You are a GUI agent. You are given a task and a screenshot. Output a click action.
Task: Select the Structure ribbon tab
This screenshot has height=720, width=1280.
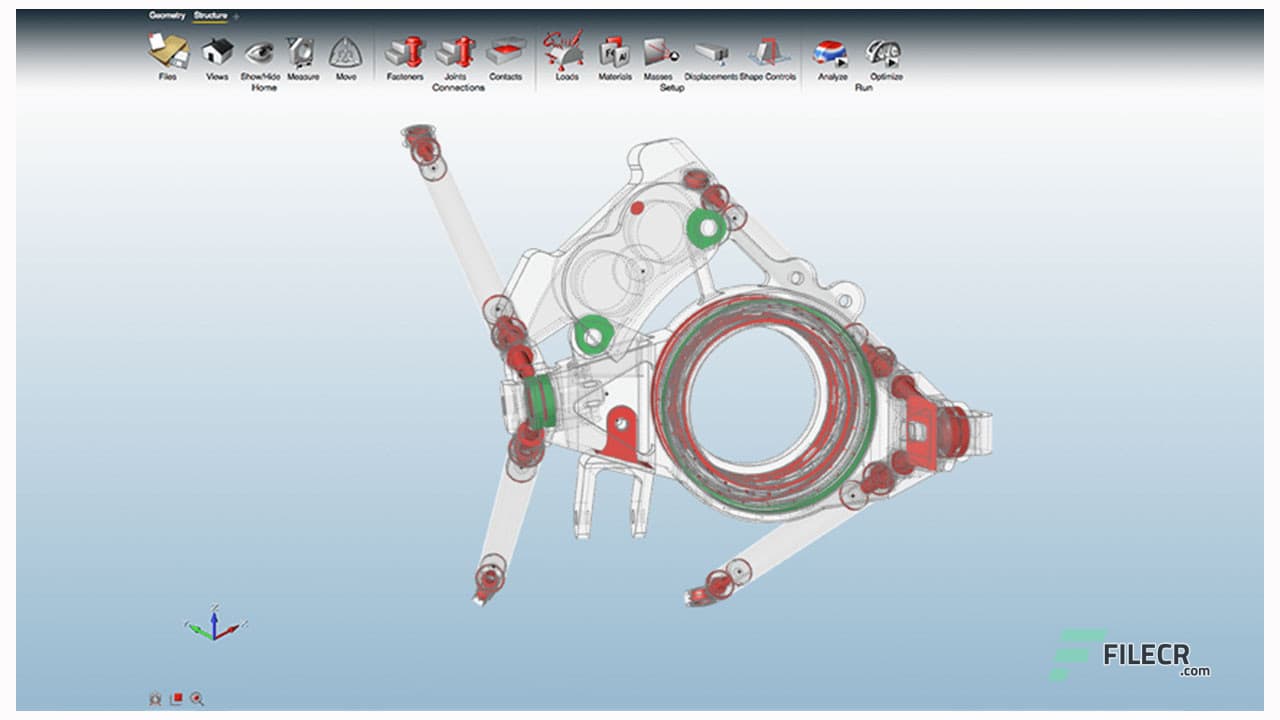[x=210, y=17]
